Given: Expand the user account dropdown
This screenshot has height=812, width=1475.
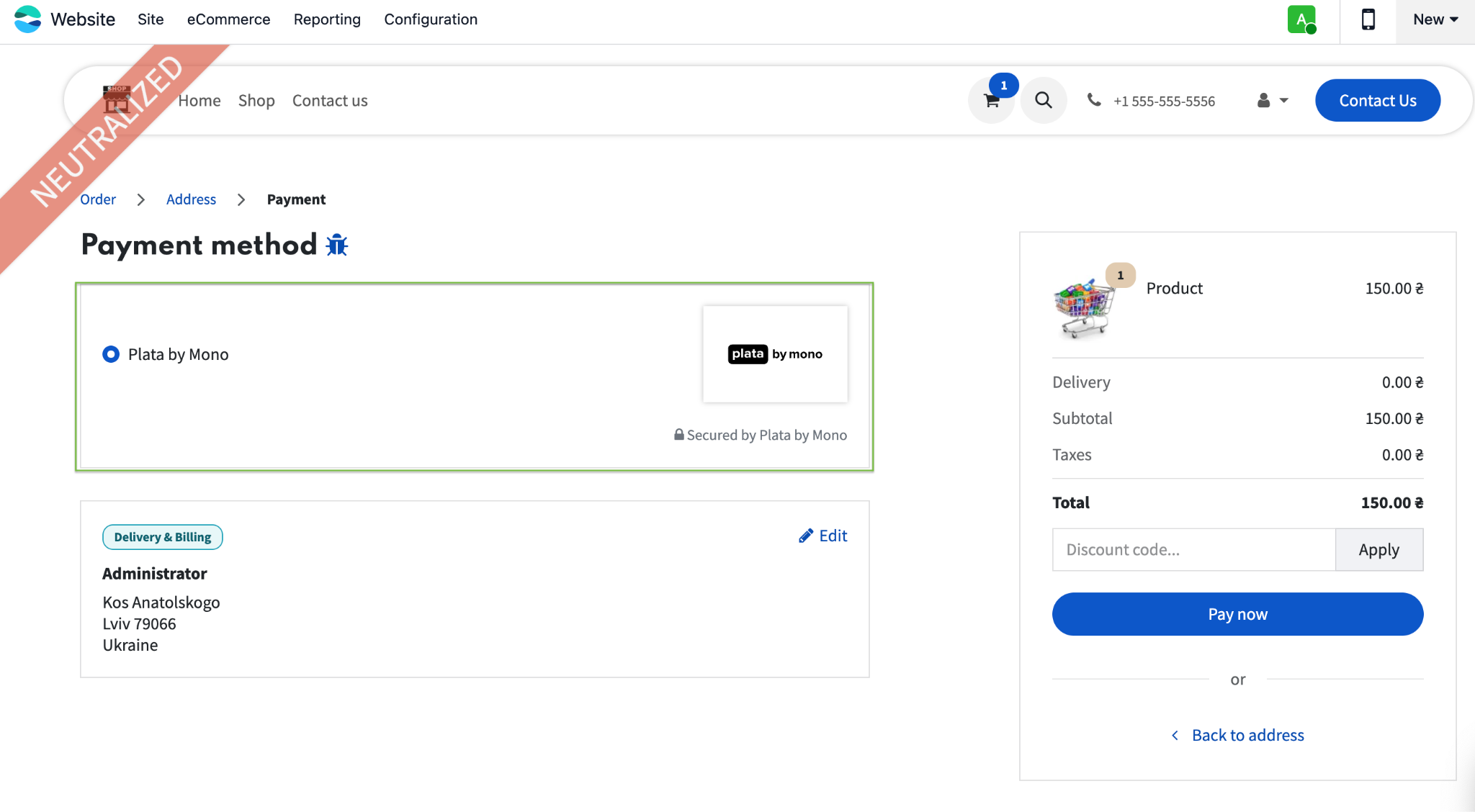Looking at the screenshot, I should [x=1273, y=101].
